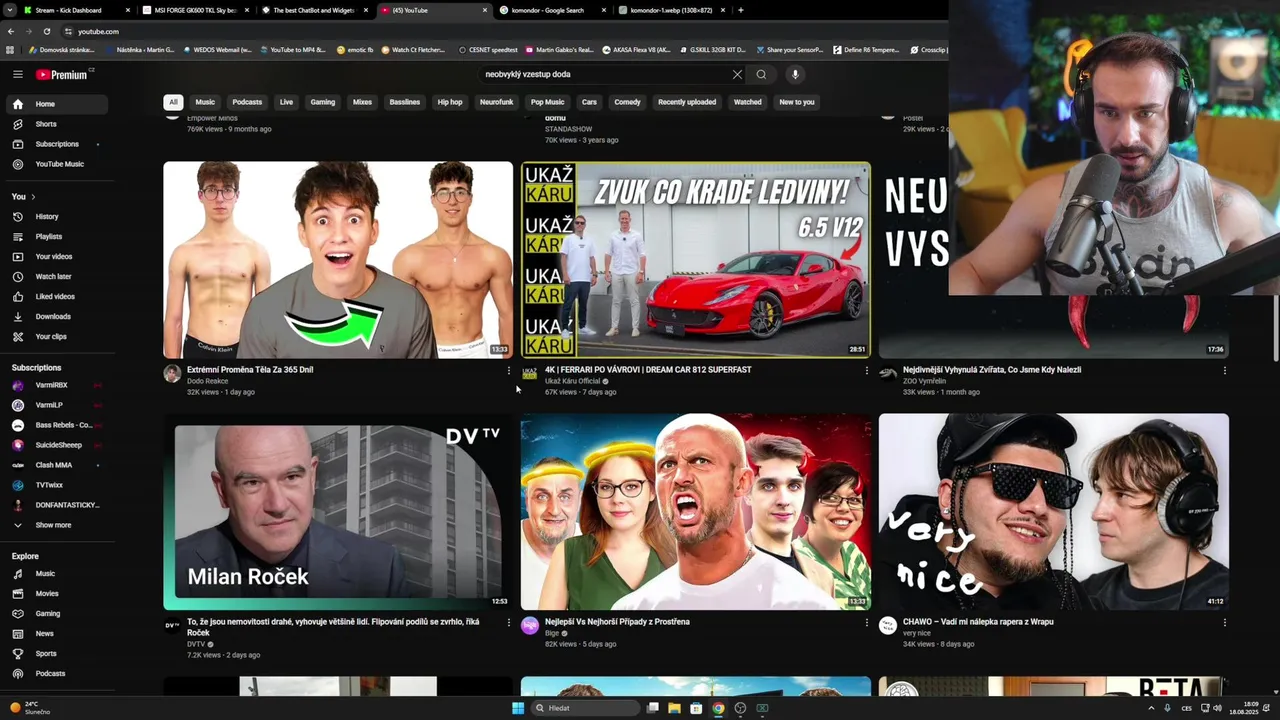Open Your videos in the sidebar
Screen dimensions: 1280x720
56,257
